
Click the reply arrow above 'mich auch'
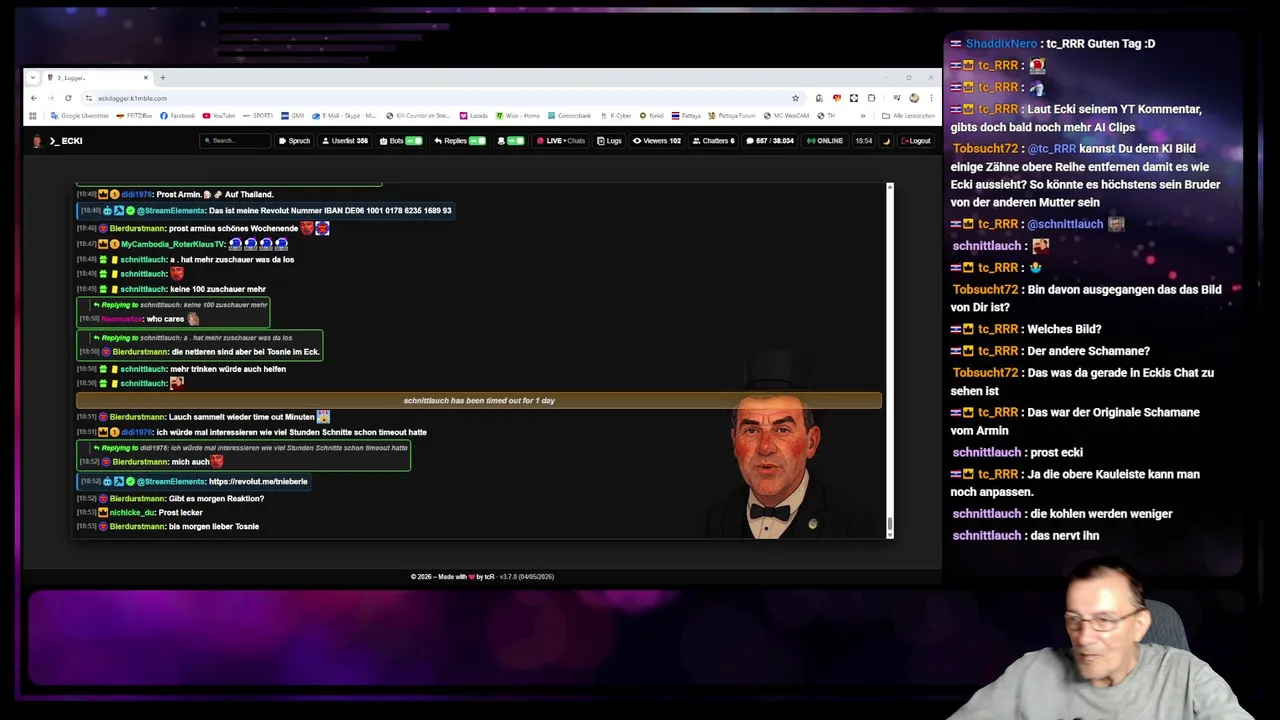[x=96, y=448]
